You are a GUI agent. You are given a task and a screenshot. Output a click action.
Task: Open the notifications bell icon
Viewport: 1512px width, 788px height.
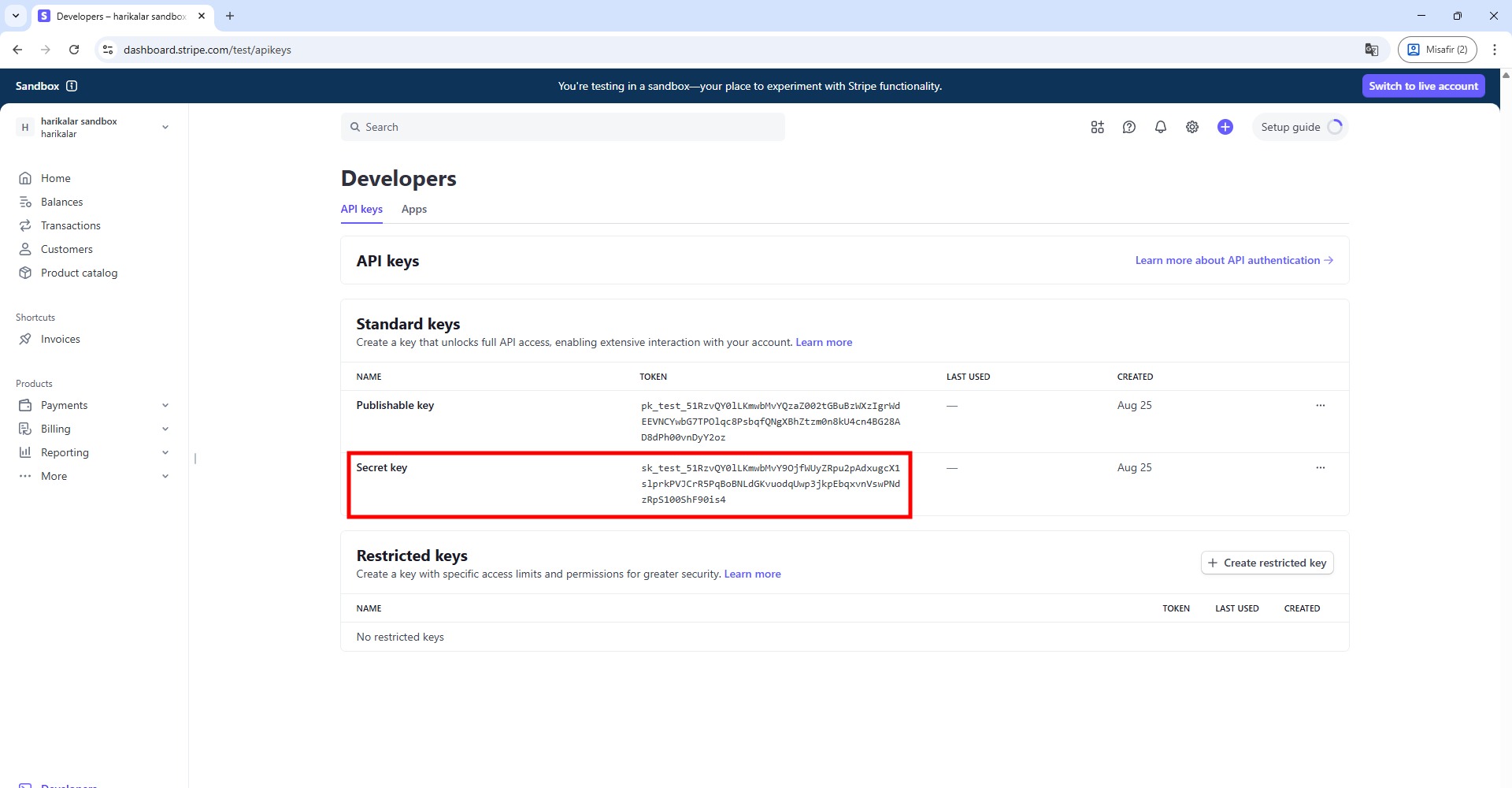click(1160, 127)
